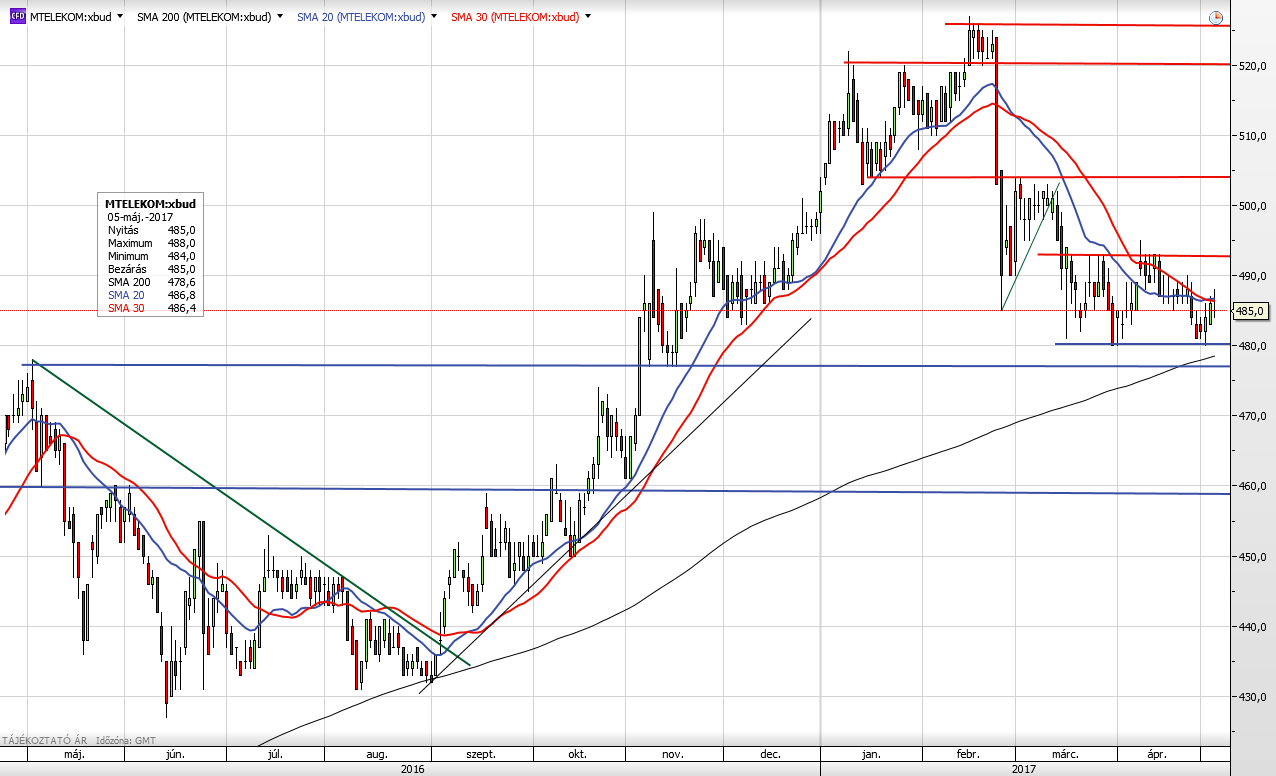
Task: Click the máj. month label on time axis
Action: point(74,755)
